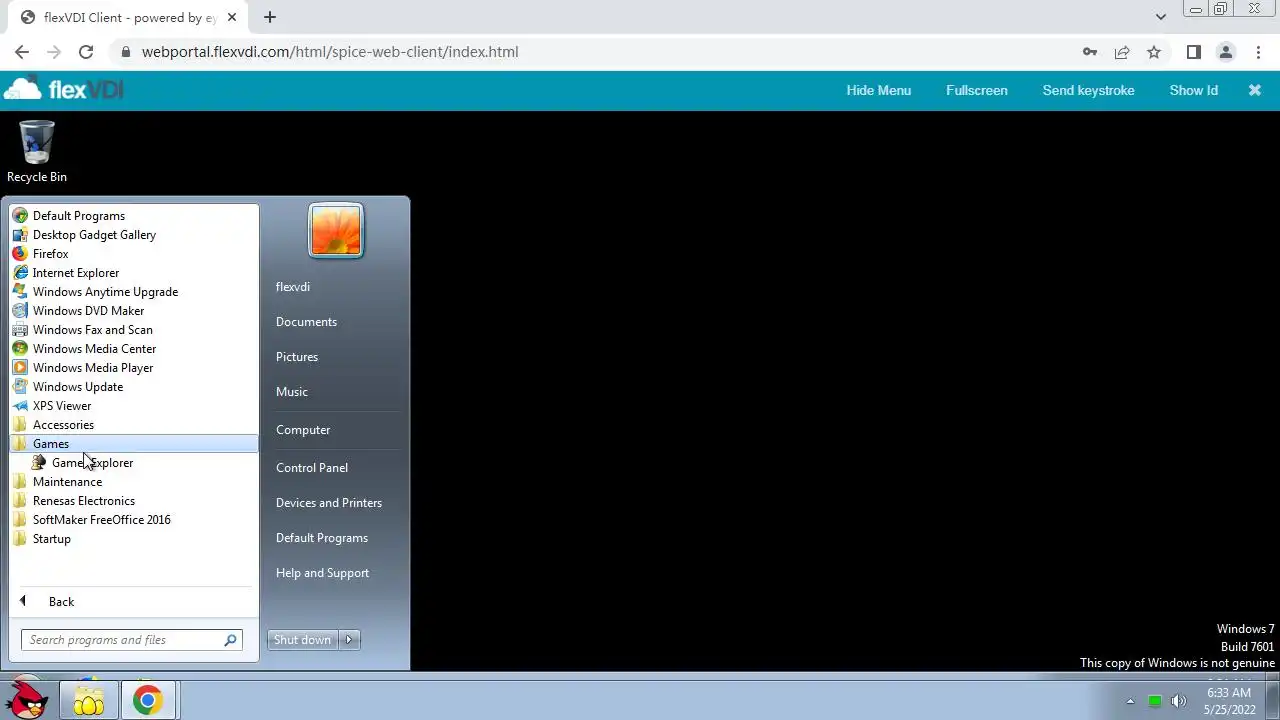Click the Windows DVD Maker icon
Viewport: 1280px width, 720px height.
coord(20,311)
